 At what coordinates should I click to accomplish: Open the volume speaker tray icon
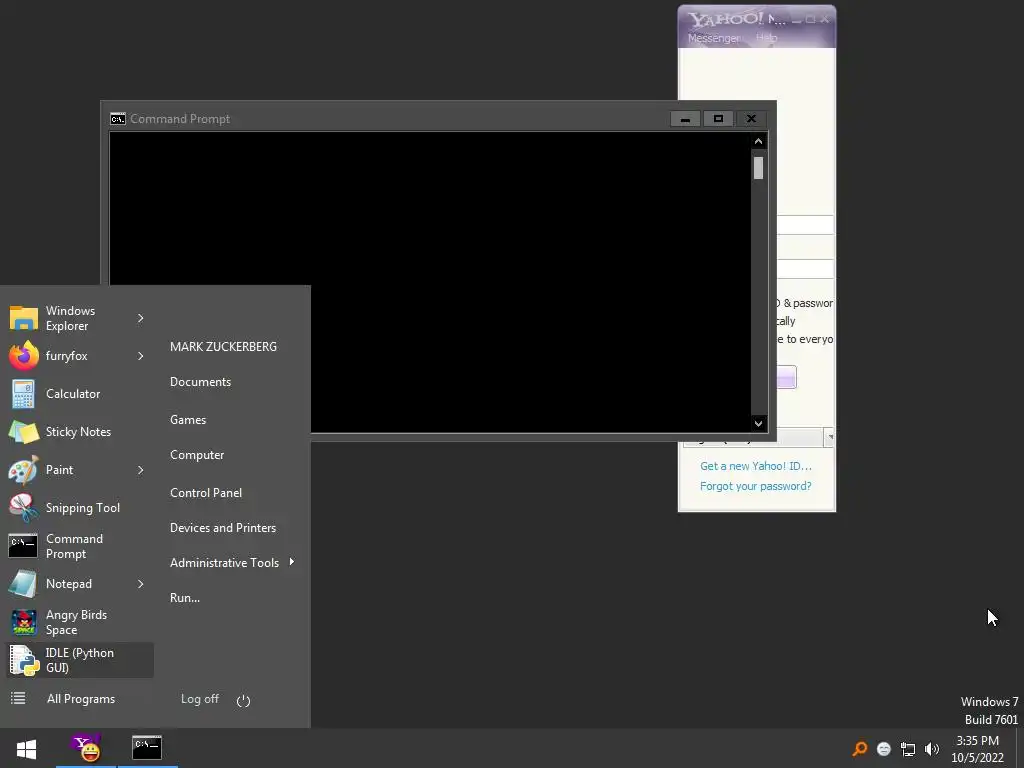pyautogui.click(x=932, y=748)
